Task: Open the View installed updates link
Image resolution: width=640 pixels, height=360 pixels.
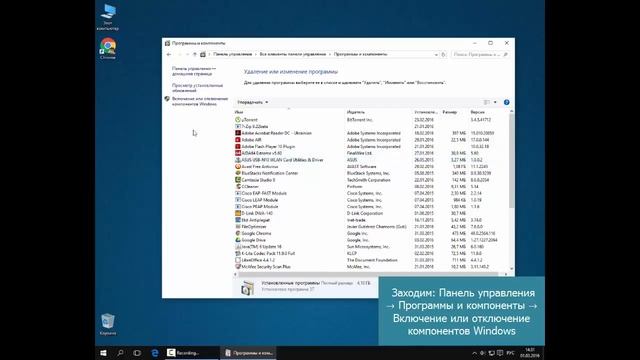Action: coord(197,88)
